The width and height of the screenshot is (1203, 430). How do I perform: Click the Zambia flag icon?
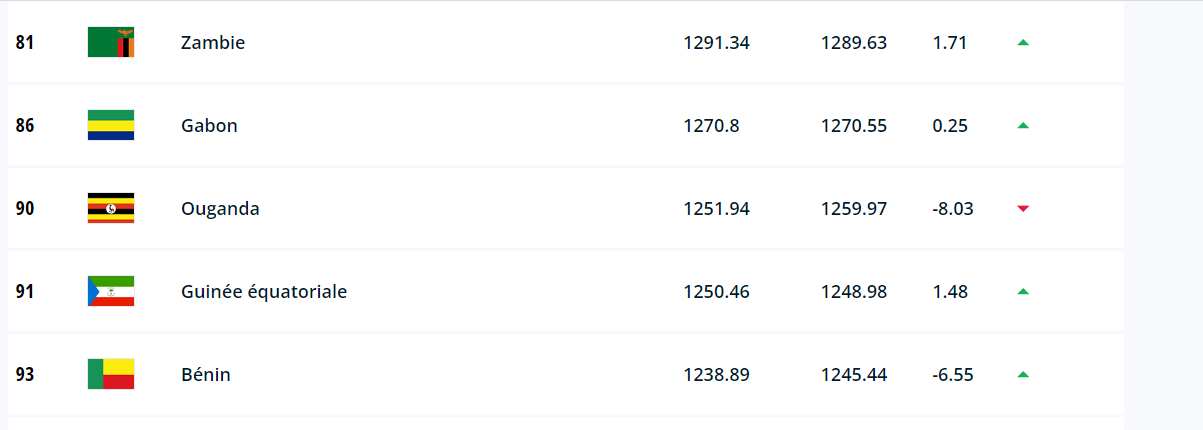(111, 43)
